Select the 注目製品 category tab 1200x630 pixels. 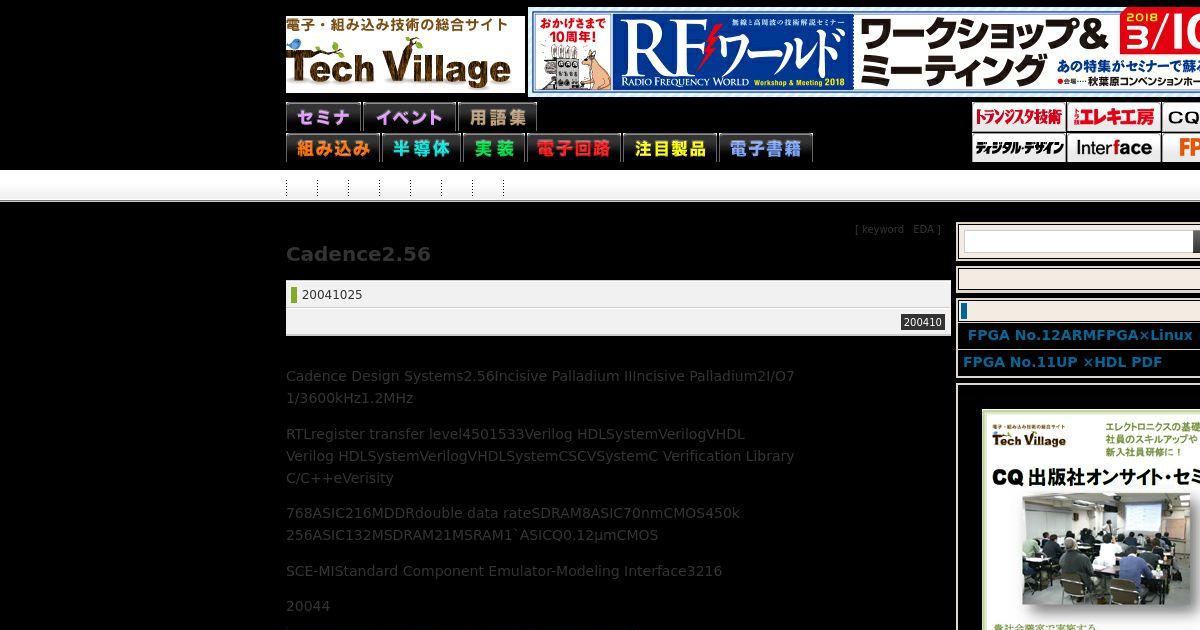(x=670, y=148)
